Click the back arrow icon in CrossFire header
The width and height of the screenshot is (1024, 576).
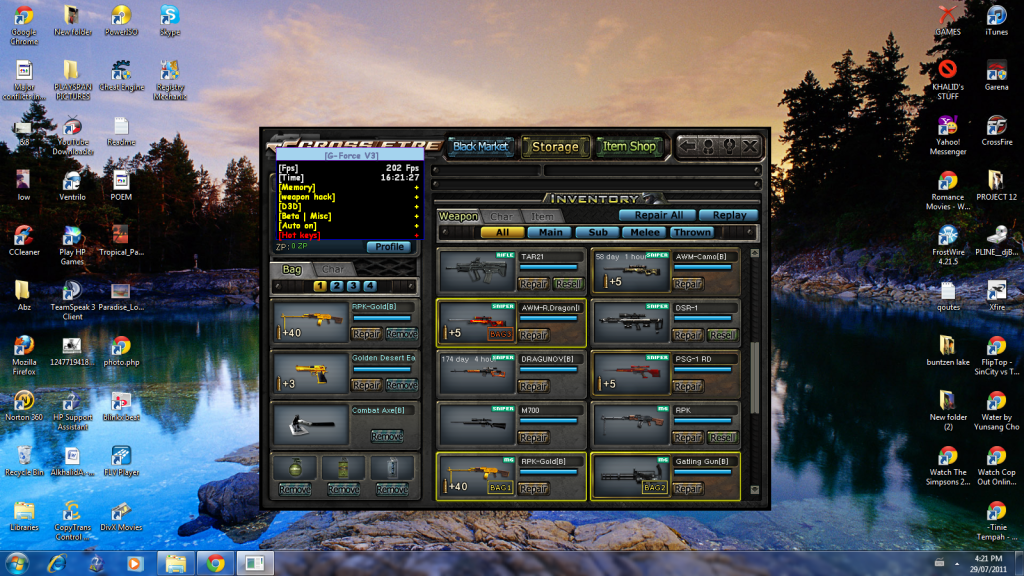coord(689,146)
